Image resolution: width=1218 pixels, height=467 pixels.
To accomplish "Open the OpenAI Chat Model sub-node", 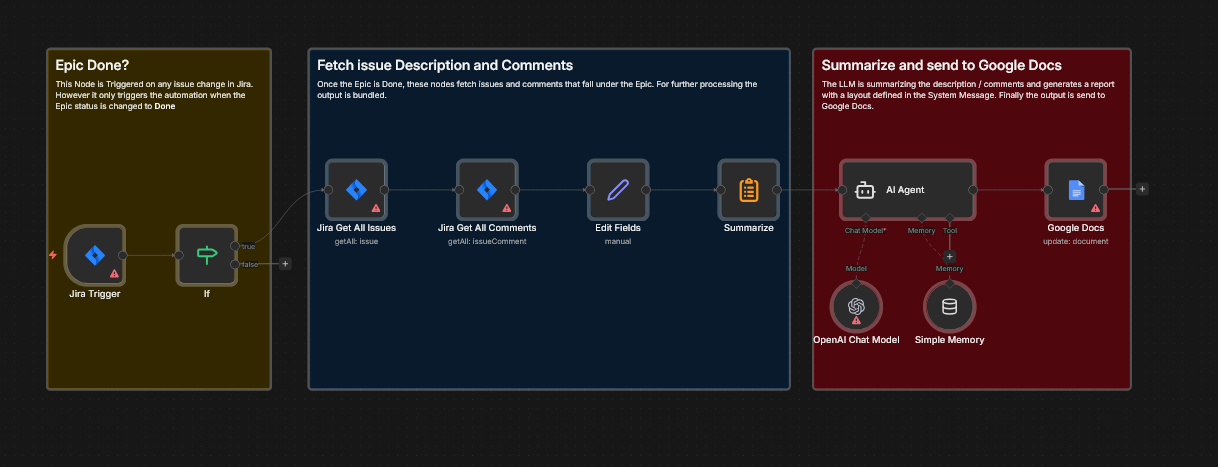I will pos(856,308).
